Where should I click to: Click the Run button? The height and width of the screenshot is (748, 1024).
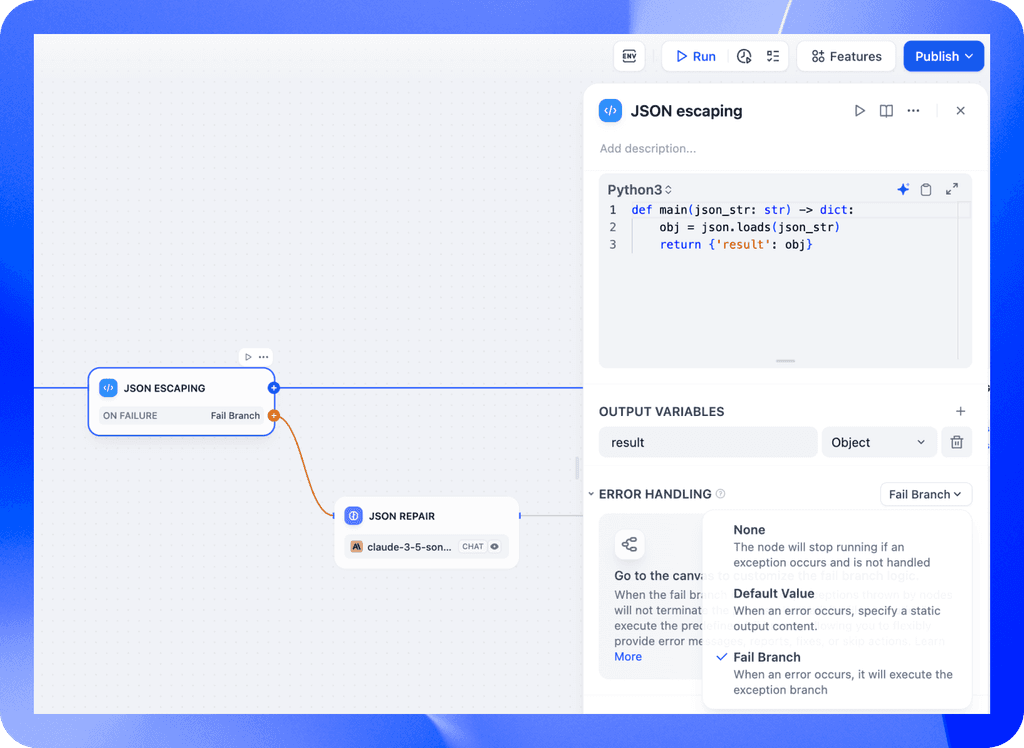click(694, 56)
